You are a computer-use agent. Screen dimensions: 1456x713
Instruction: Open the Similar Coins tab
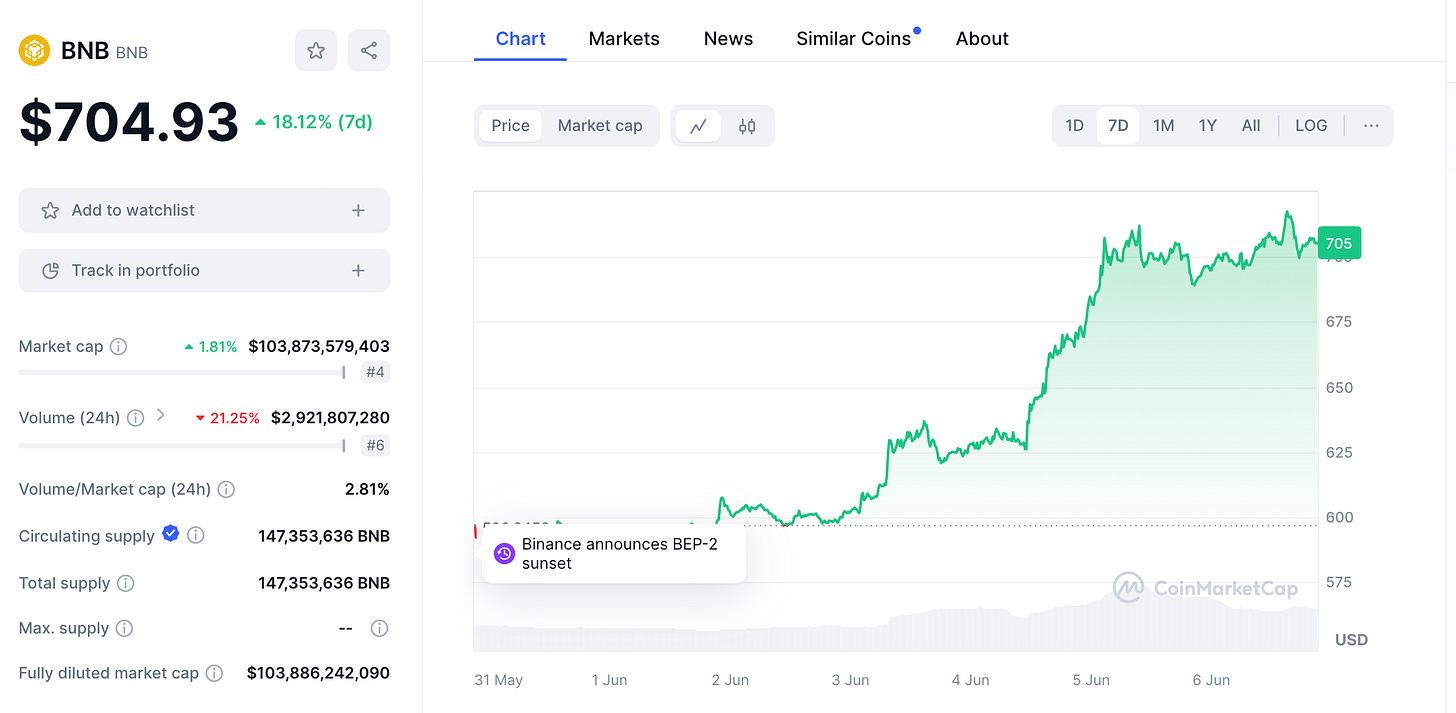(x=853, y=39)
